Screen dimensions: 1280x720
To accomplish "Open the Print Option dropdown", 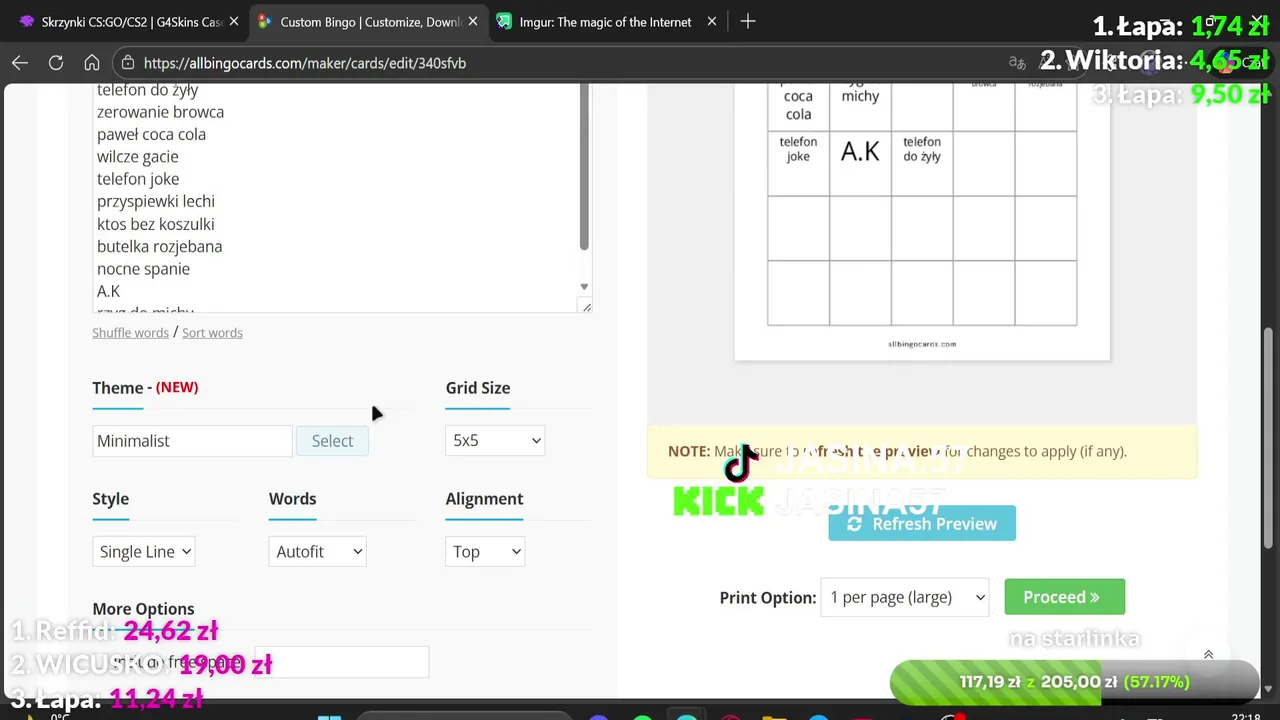I will (x=905, y=598).
